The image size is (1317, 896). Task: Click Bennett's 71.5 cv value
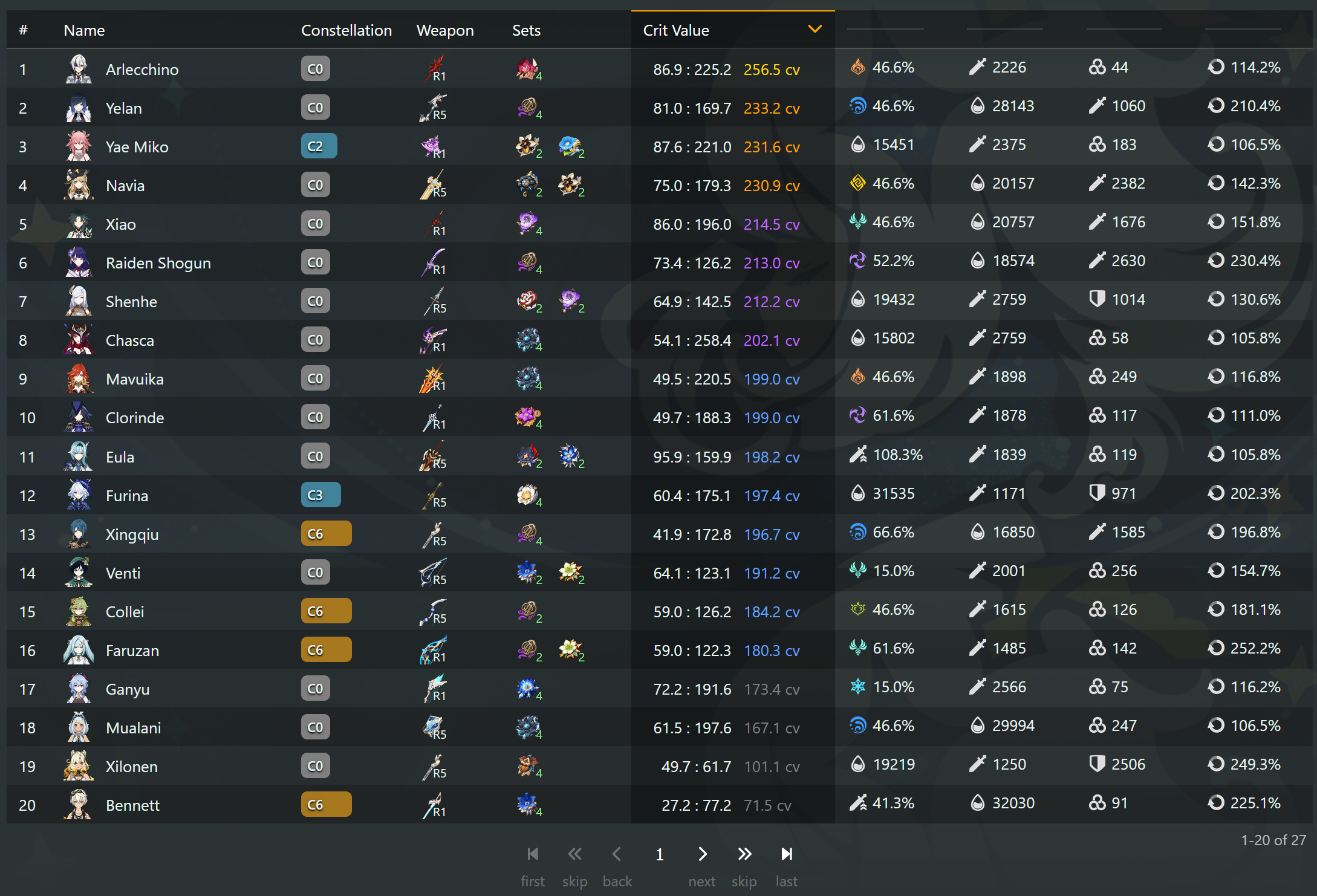[x=767, y=805]
